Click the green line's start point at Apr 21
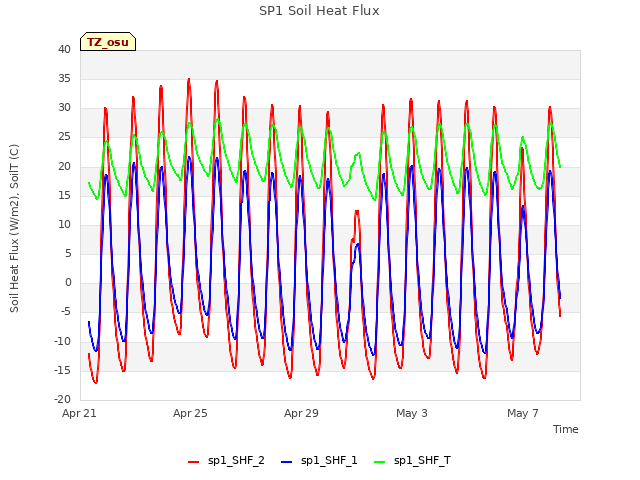The height and width of the screenshot is (480, 640). tap(89, 183)
